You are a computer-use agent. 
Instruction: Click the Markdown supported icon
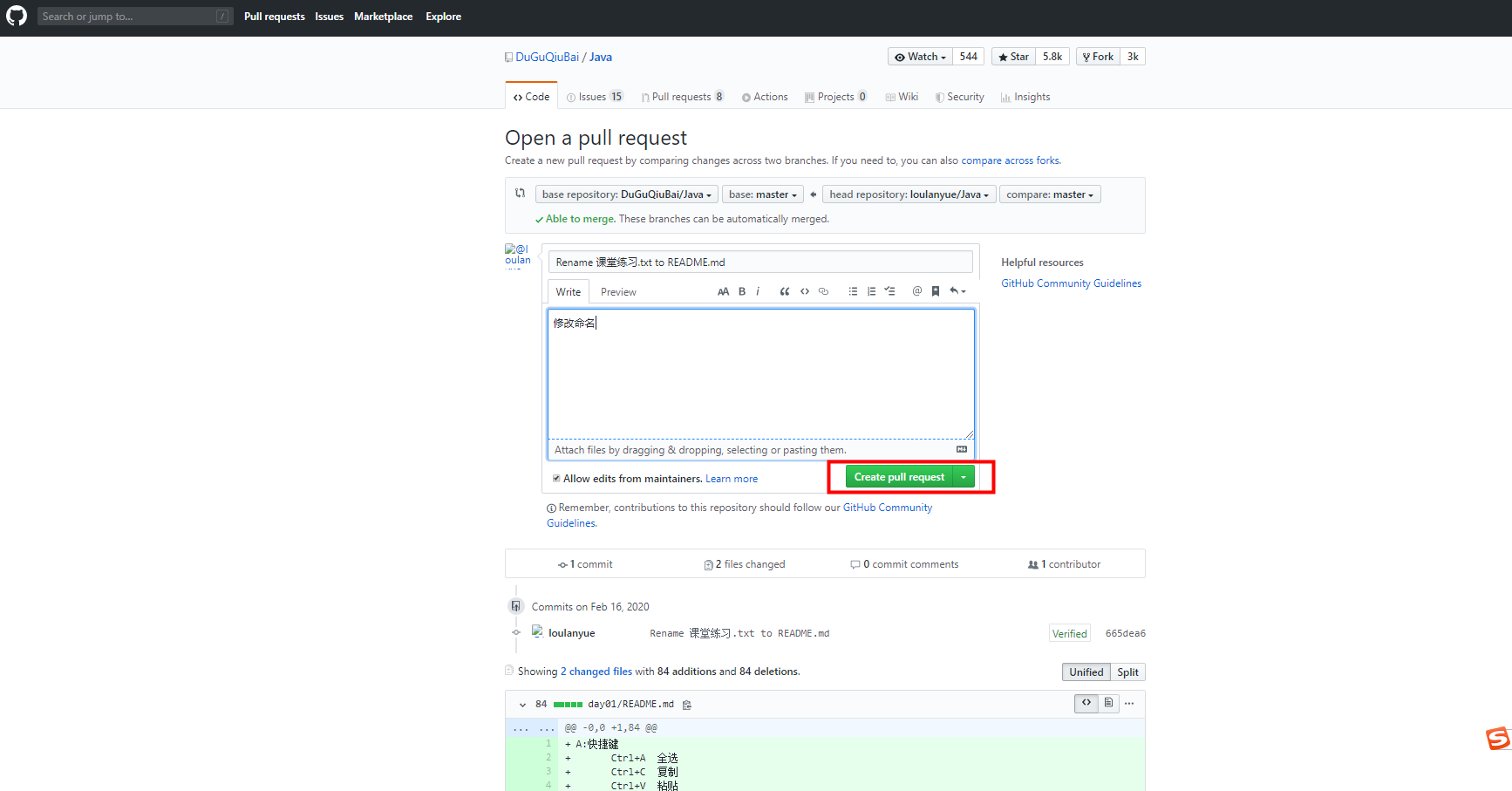[962, 449]
